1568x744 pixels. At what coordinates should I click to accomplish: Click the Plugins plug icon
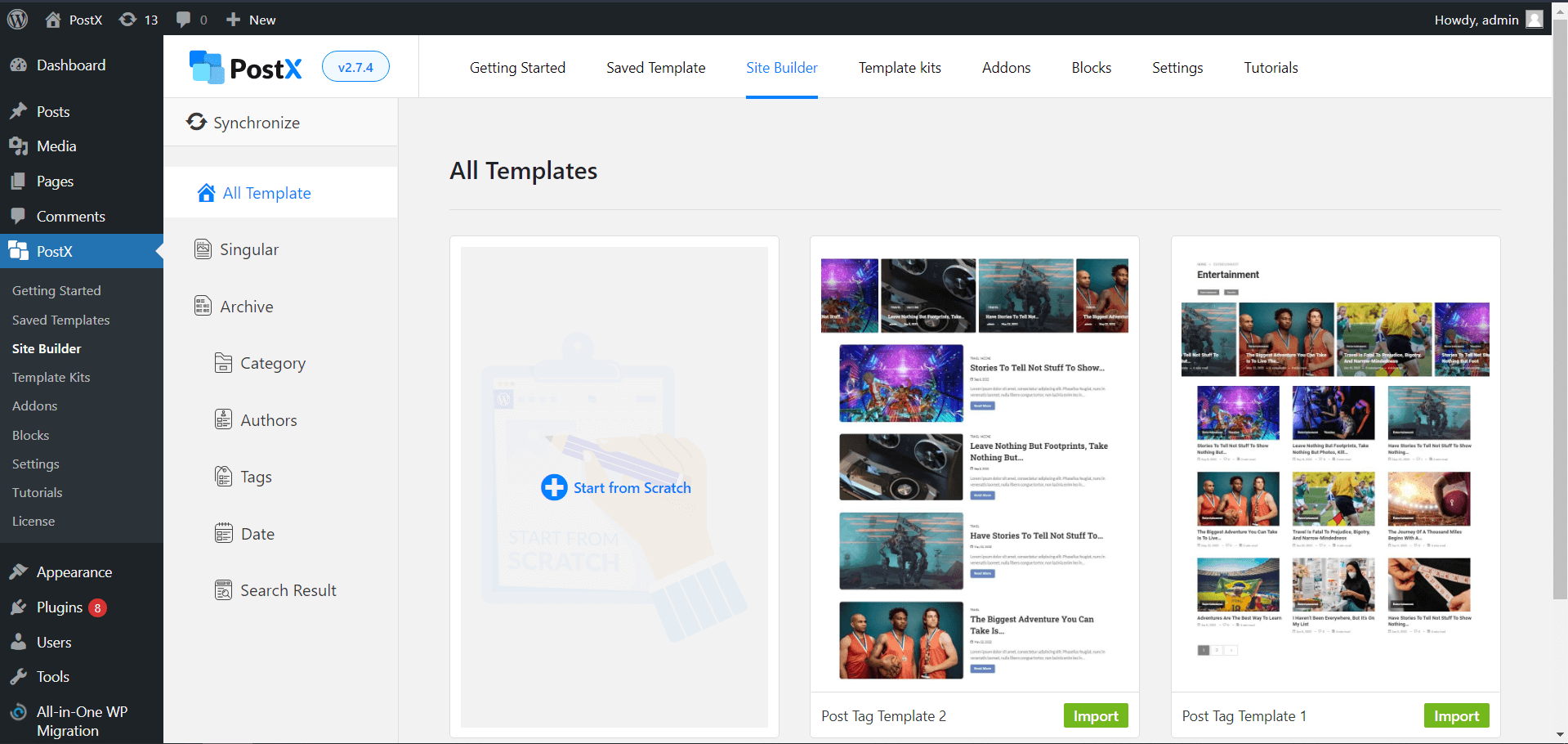(18, 607)
